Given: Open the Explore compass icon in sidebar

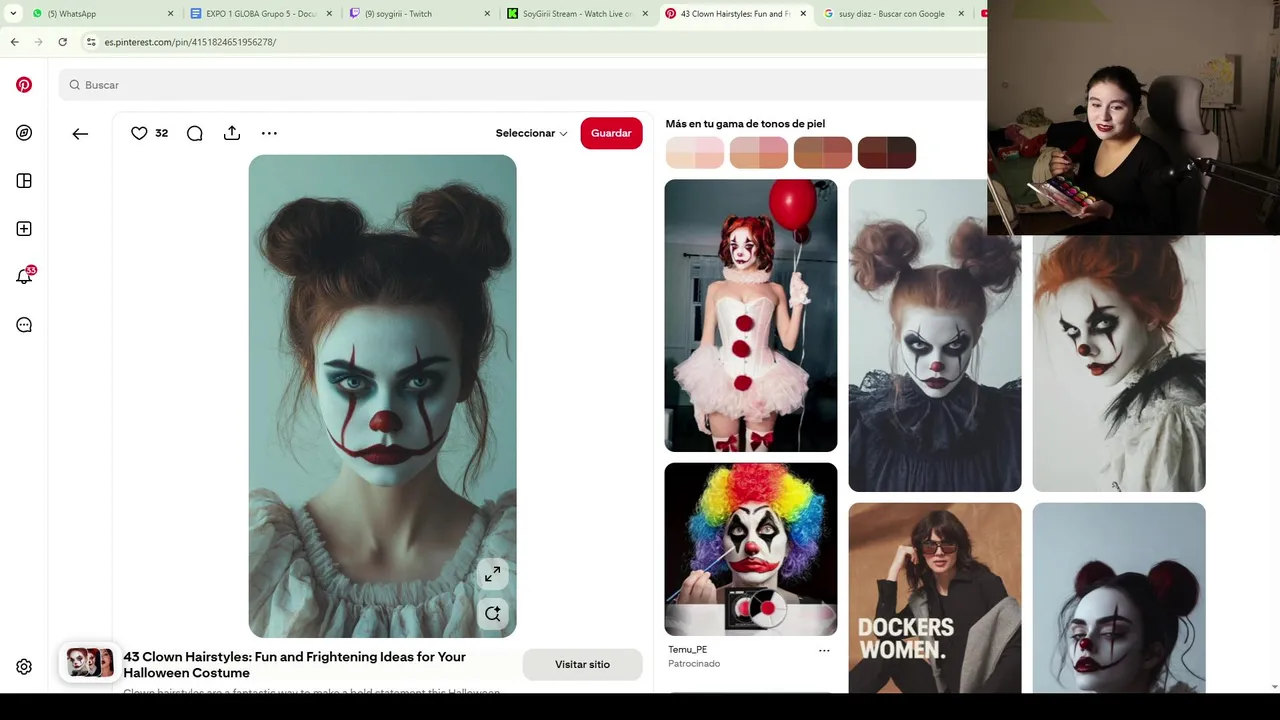Looking at the screenshot, I should (24, 133).
